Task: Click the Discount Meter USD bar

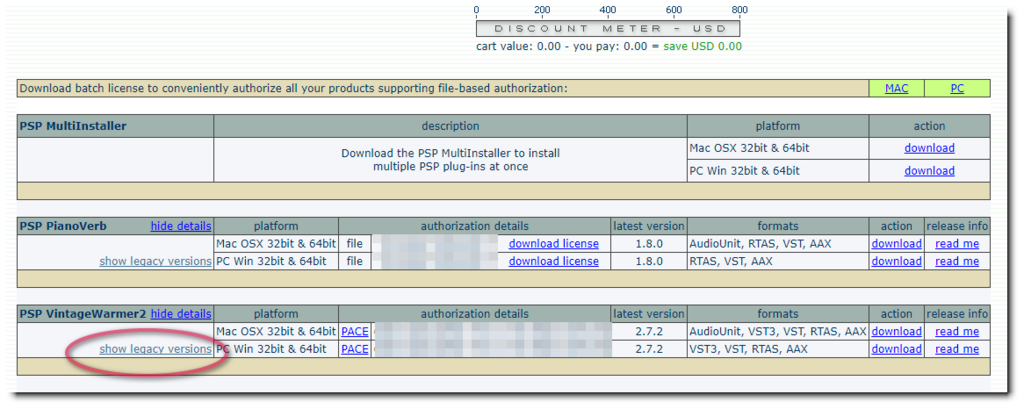Action: click(608, 29)
